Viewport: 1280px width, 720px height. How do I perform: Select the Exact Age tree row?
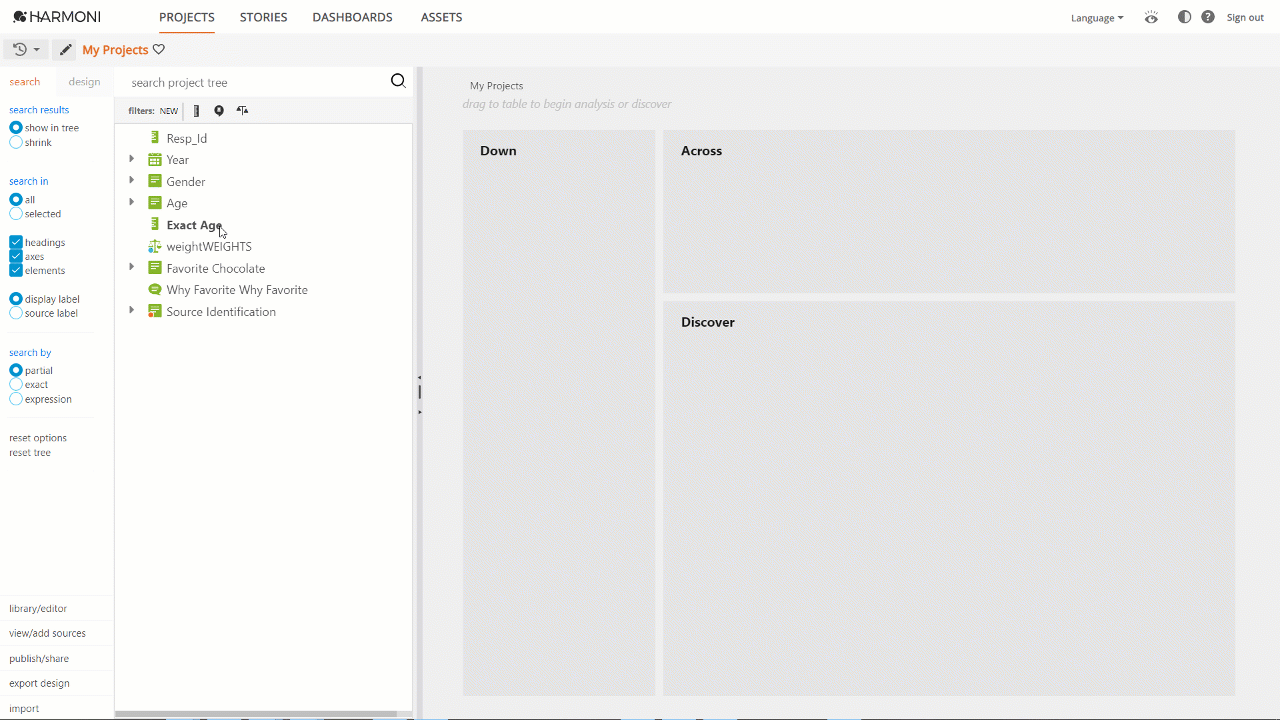pos(194,225)
